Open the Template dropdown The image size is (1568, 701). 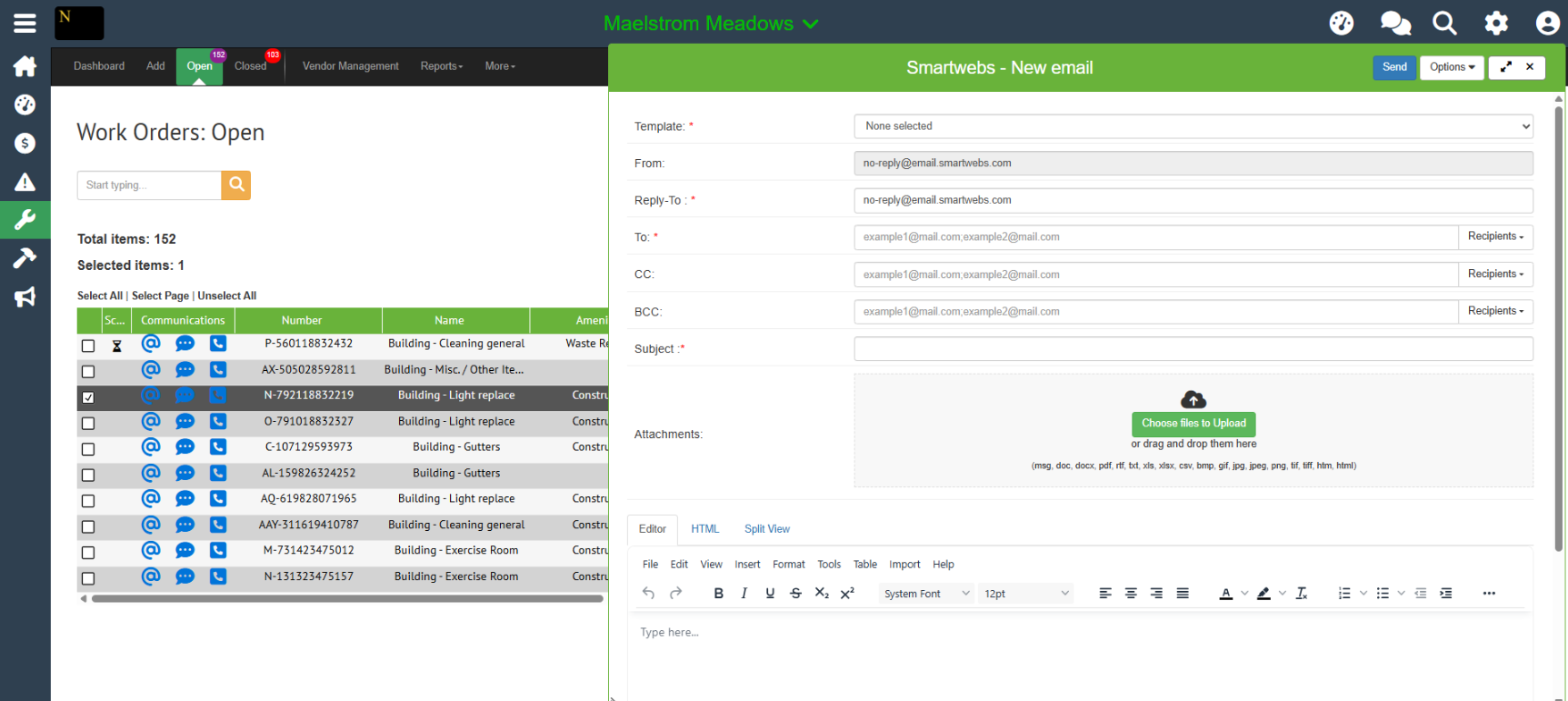click(x=1193, y=126)
